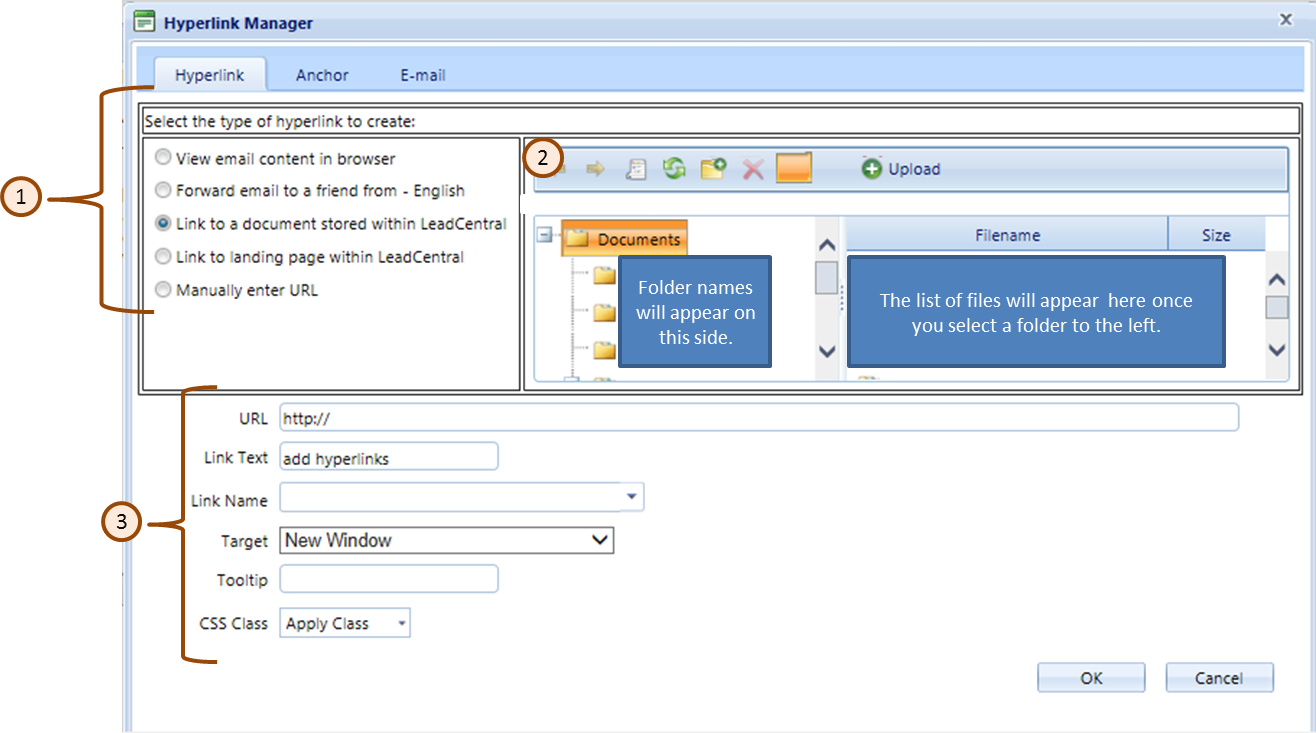Open the E-mail tab
This screenshot has width=1316, height=733.
[x=423, y=75]
